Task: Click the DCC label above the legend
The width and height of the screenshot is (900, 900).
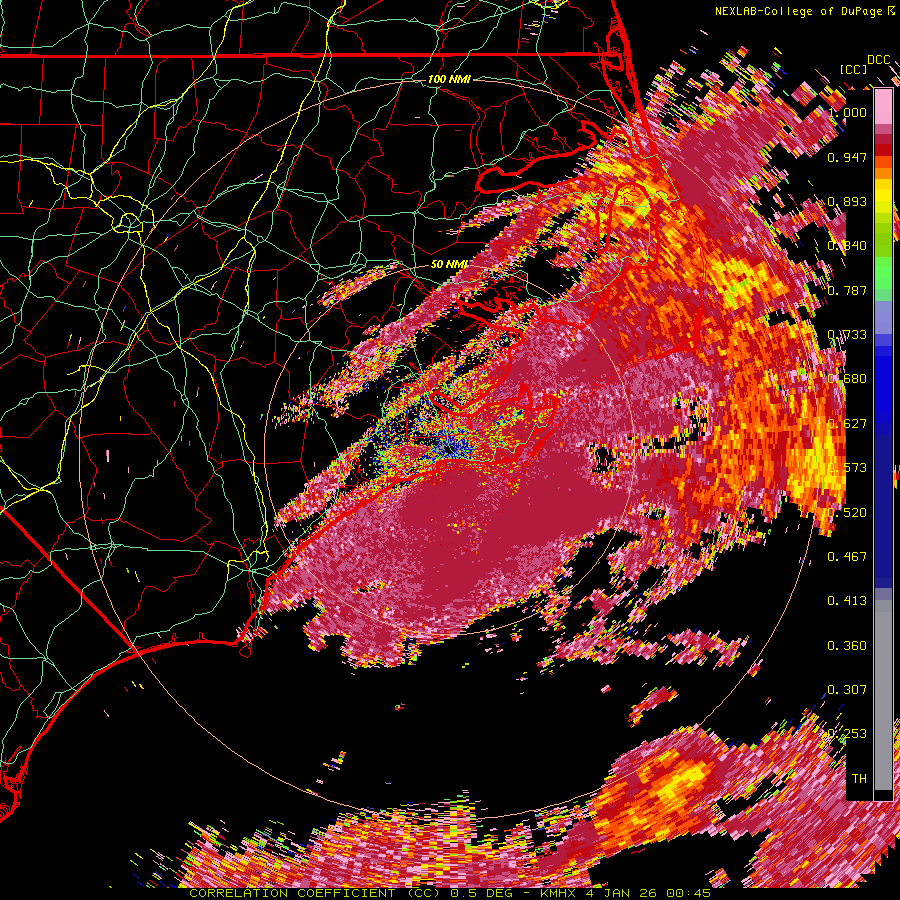Action: [879, 60]
